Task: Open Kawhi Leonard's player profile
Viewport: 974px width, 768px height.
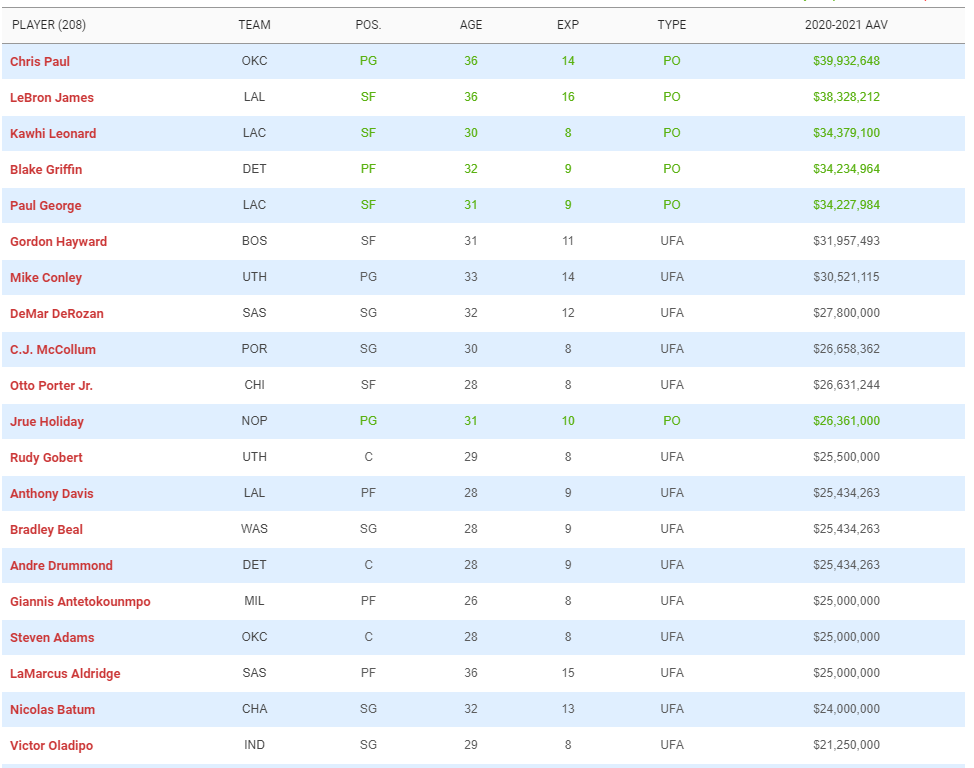Action: 53,134
